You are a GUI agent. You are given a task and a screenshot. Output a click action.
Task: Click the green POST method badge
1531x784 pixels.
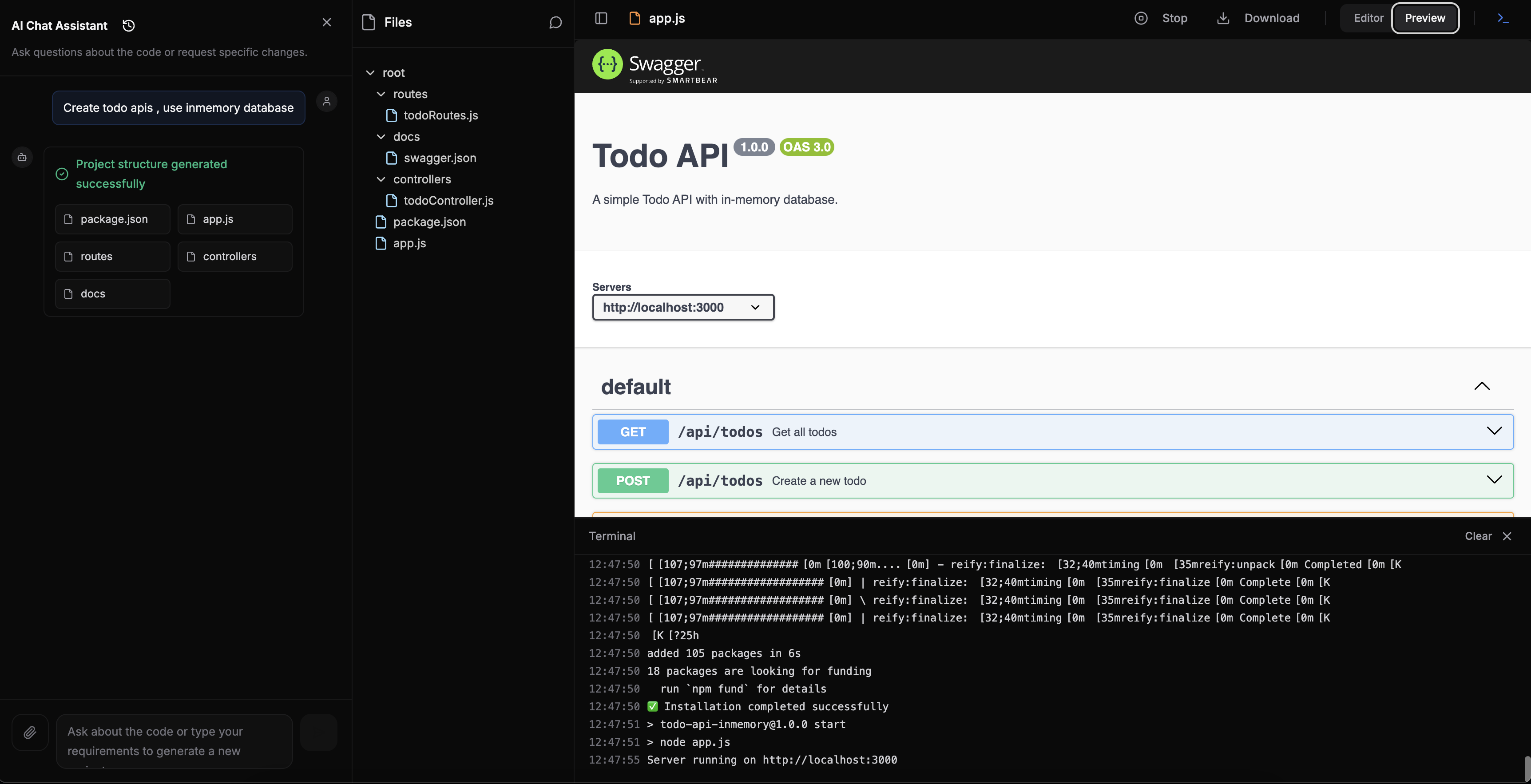coord(632,481)
